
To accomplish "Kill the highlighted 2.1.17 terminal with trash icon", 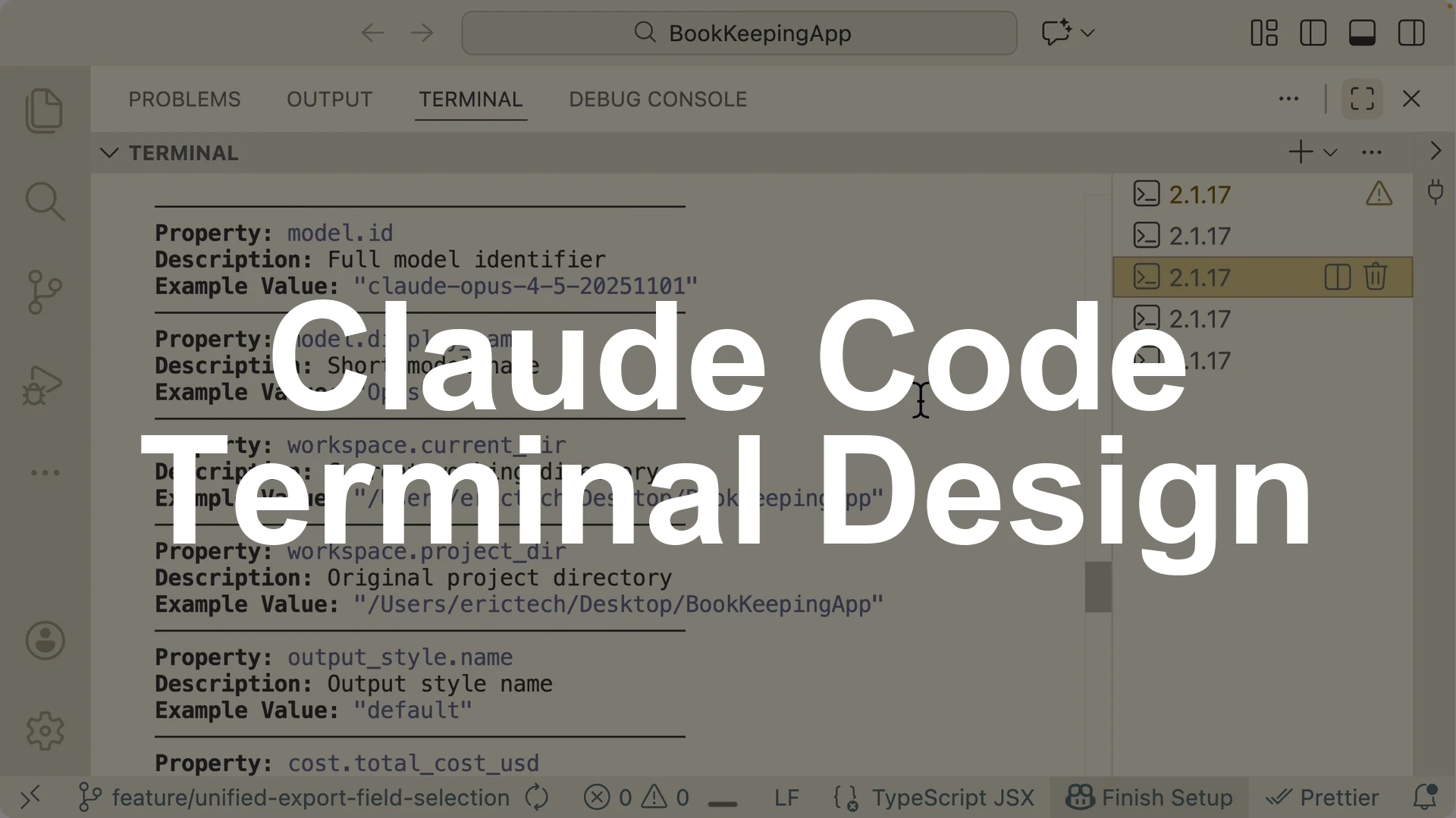I will [x=1376, y=277].
